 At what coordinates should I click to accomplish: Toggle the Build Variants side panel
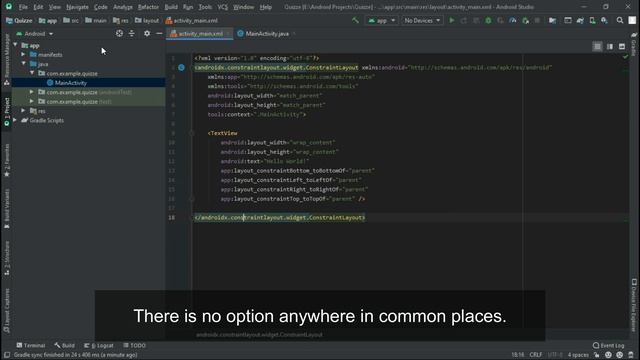7,208
